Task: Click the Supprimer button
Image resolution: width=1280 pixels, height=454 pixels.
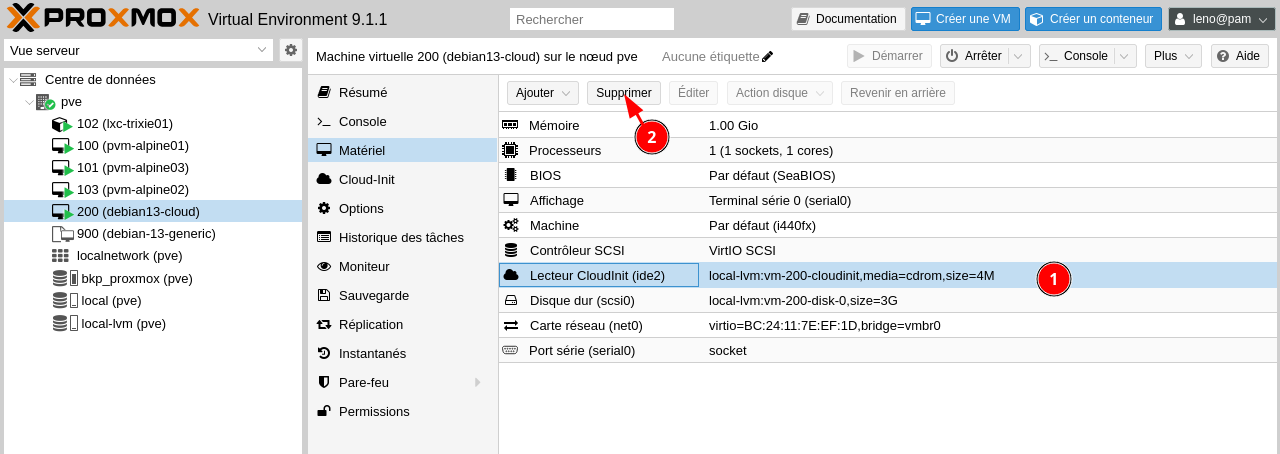Action: [x=623, y=93]
